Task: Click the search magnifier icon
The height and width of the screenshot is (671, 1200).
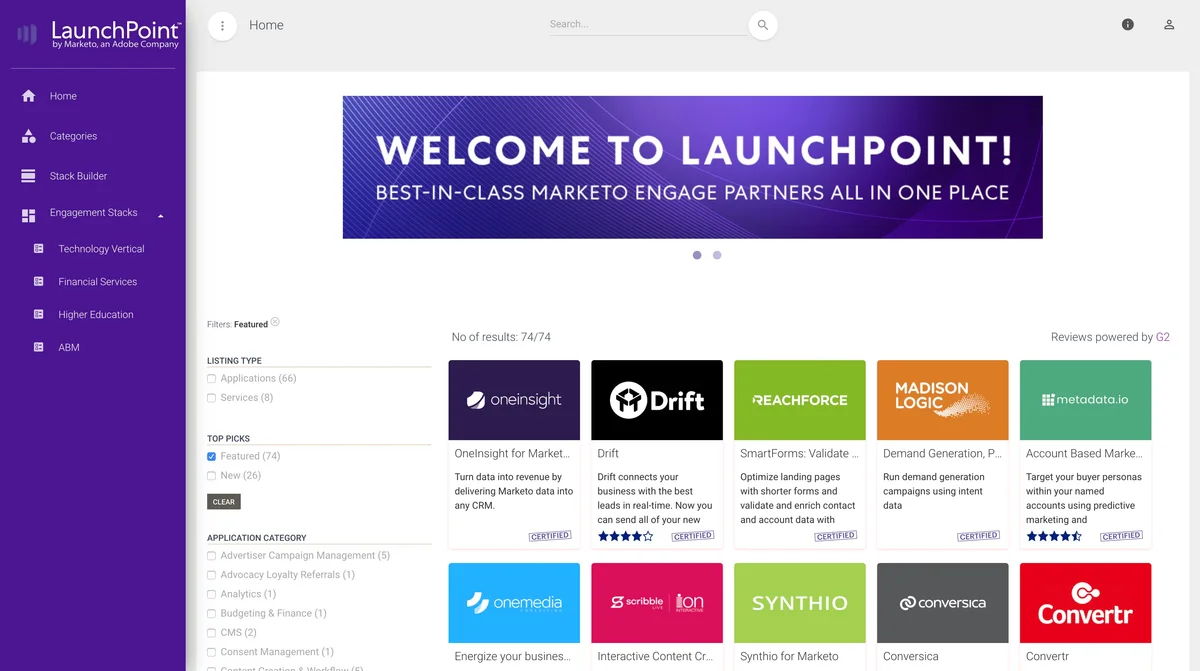Action: 763,24
